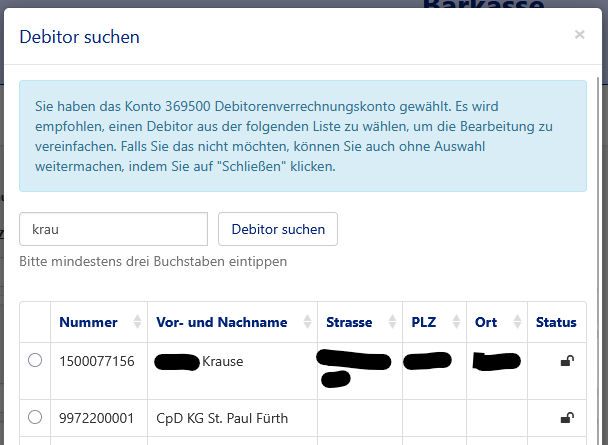Click lock icon for CpD KG St. Paul Fürth
608x445 pixels.
[x=567, y=418]
